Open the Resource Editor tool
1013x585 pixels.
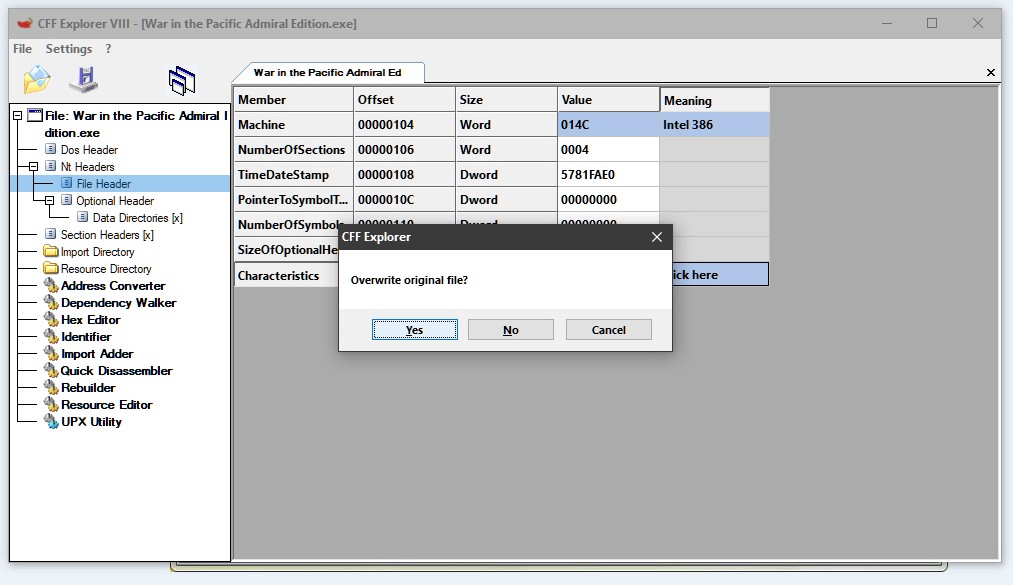(x=107, y=405)
